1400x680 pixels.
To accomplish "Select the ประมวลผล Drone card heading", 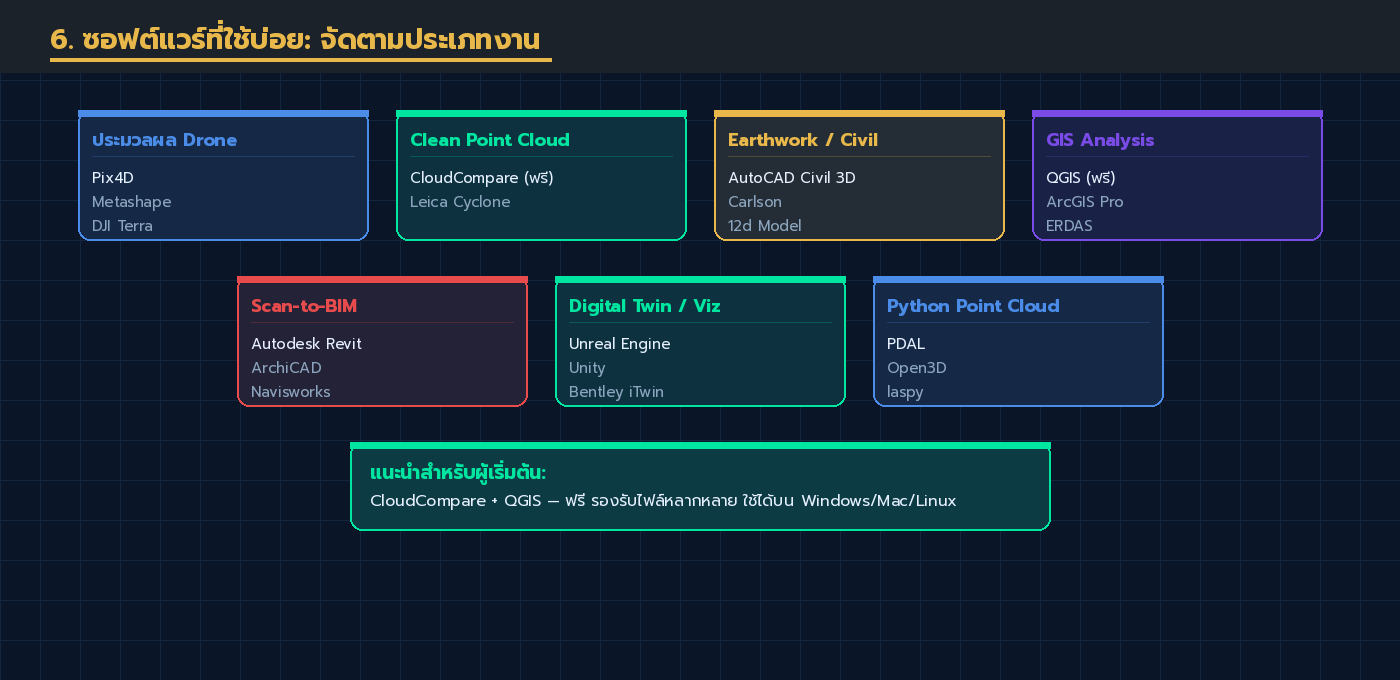I will point(165,140).
